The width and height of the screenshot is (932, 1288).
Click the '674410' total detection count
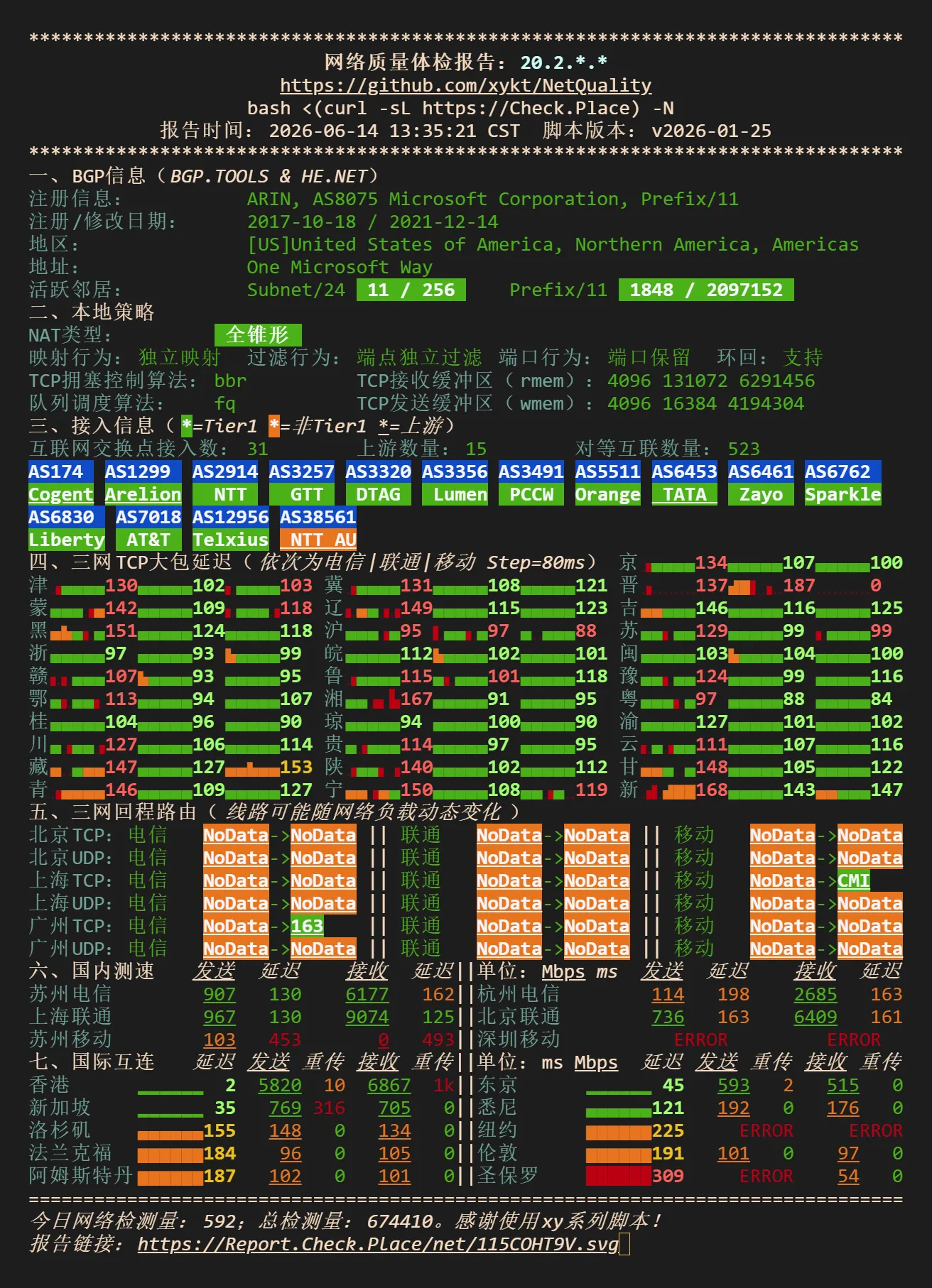pos(400,1221)
